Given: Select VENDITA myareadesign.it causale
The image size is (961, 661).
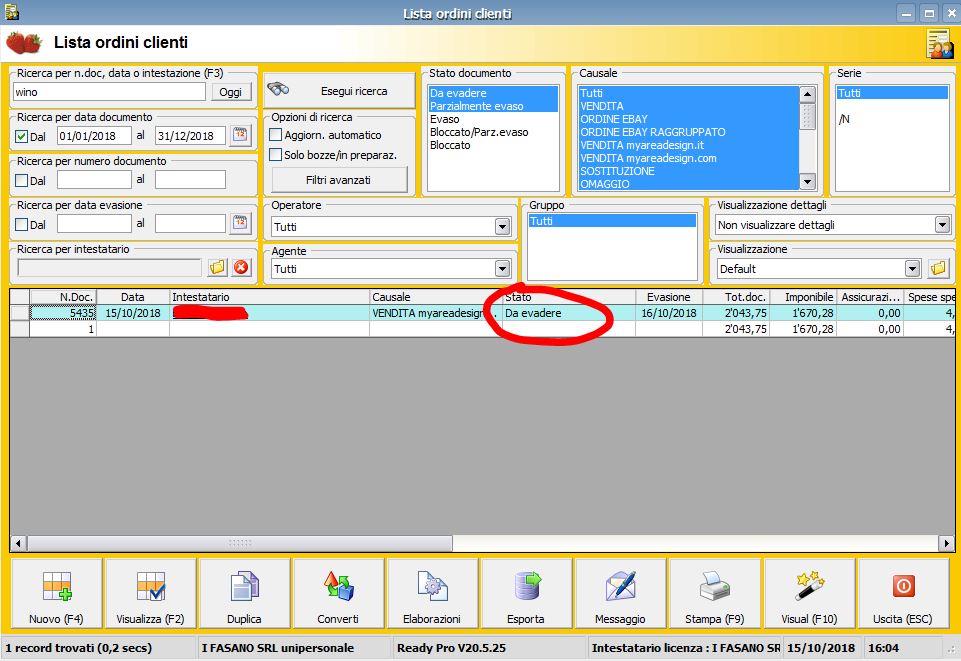Looking at the screenshot, I should point(689,145).
